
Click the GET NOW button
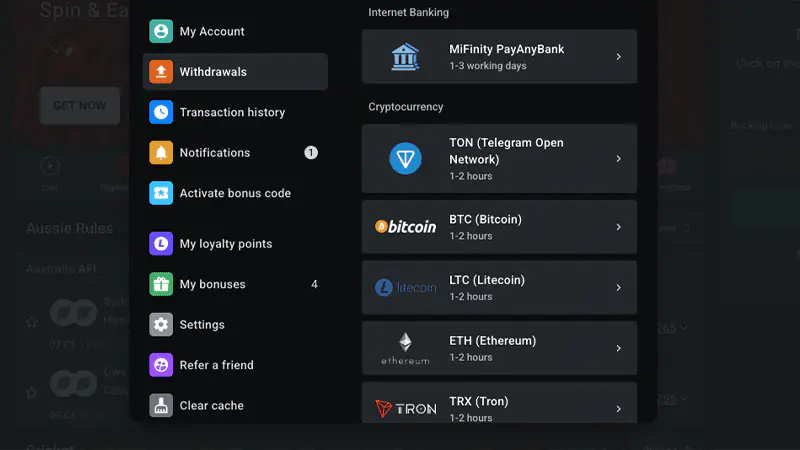coord(80,106)
